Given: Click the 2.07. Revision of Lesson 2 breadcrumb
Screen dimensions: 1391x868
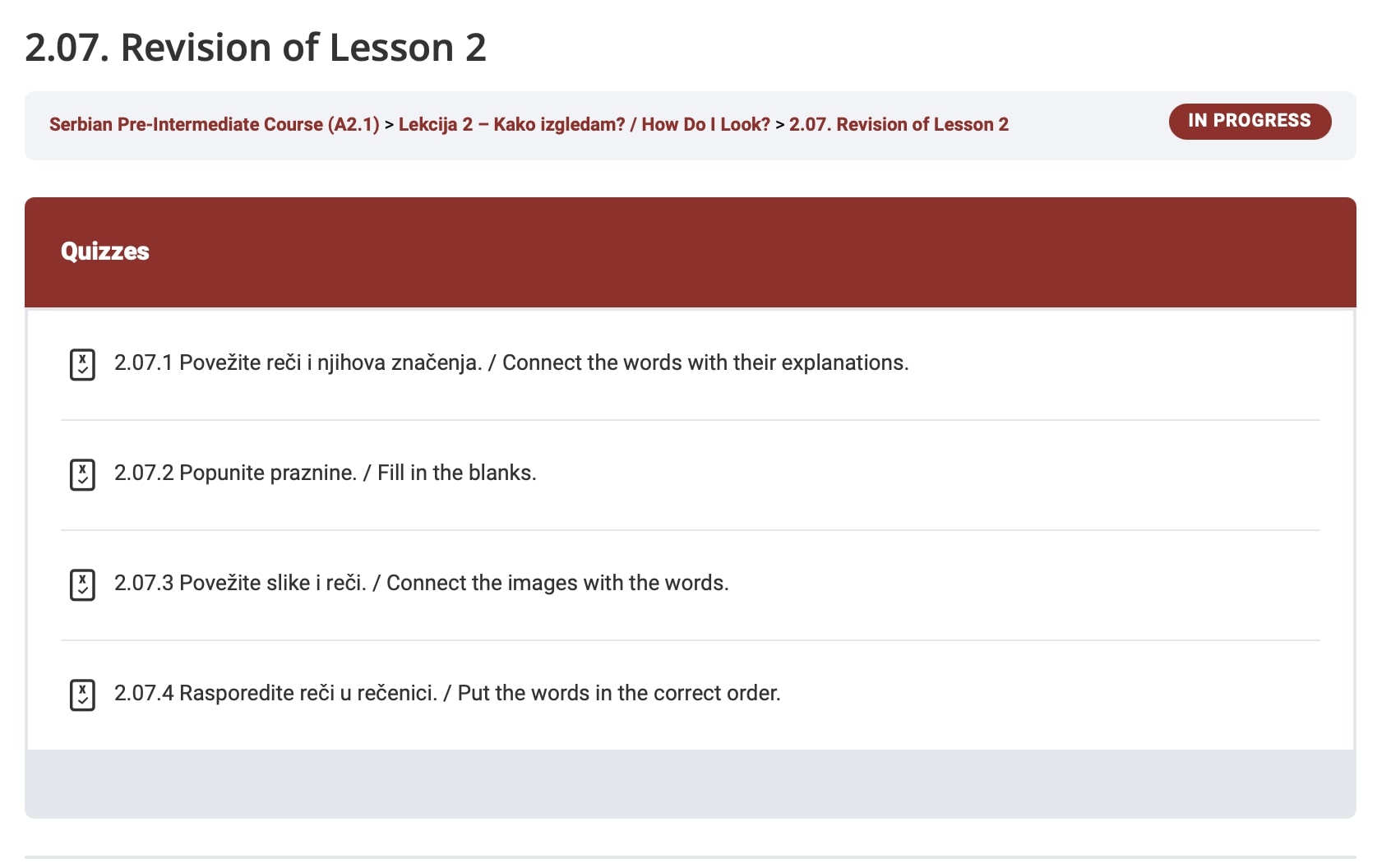Looking at the screenshot, I should coord(899,124).
